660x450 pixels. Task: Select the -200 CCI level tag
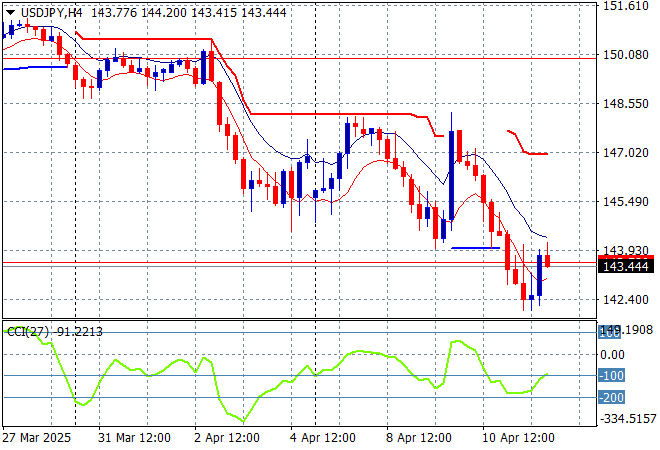pos(611,398)
